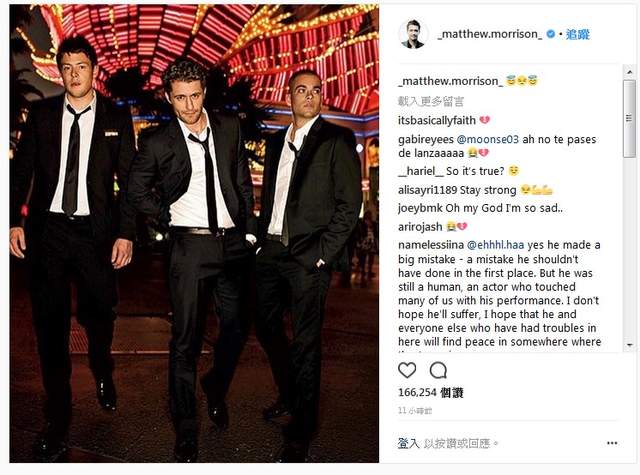
Task: Click the 登入 login link
Action: (409, 443)
